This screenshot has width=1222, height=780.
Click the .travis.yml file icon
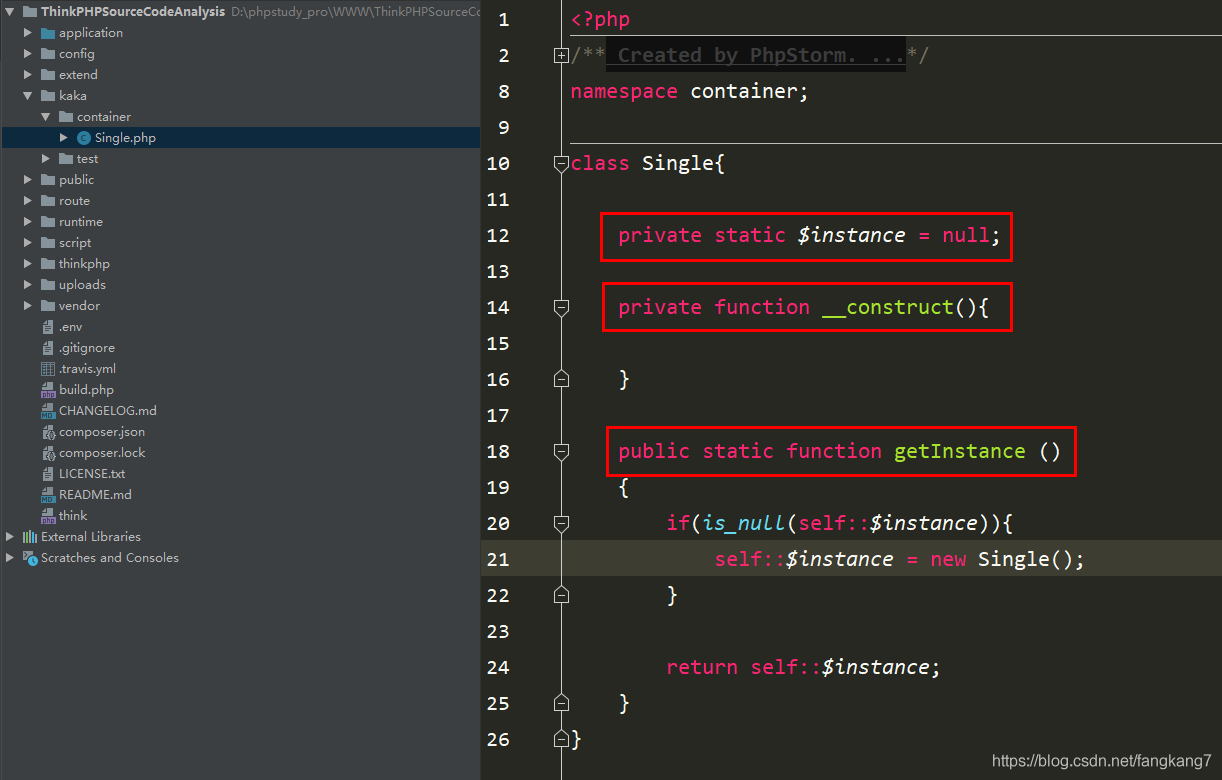click(x=48, y=369)
